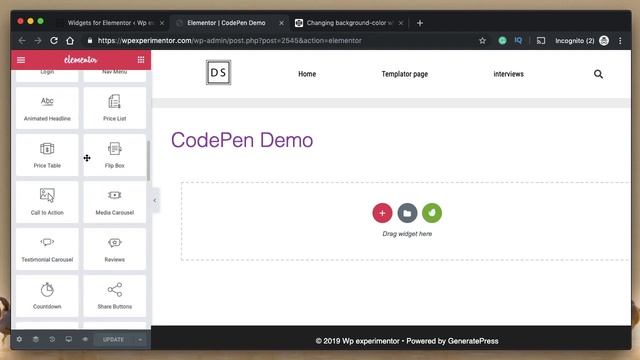Click the Drag widget here area text
The image size is (640, 360).
[x=407, y=234]
